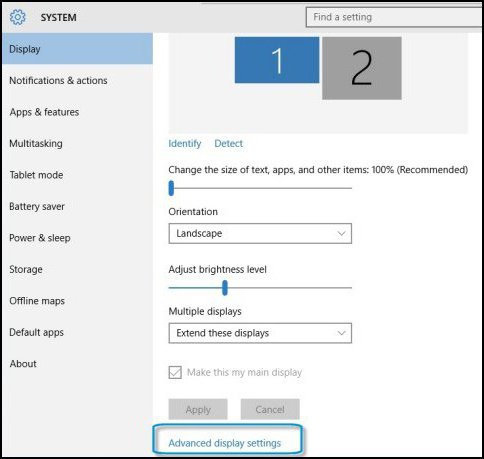Click the text size scaling slider handle

[x=171, y=188]
